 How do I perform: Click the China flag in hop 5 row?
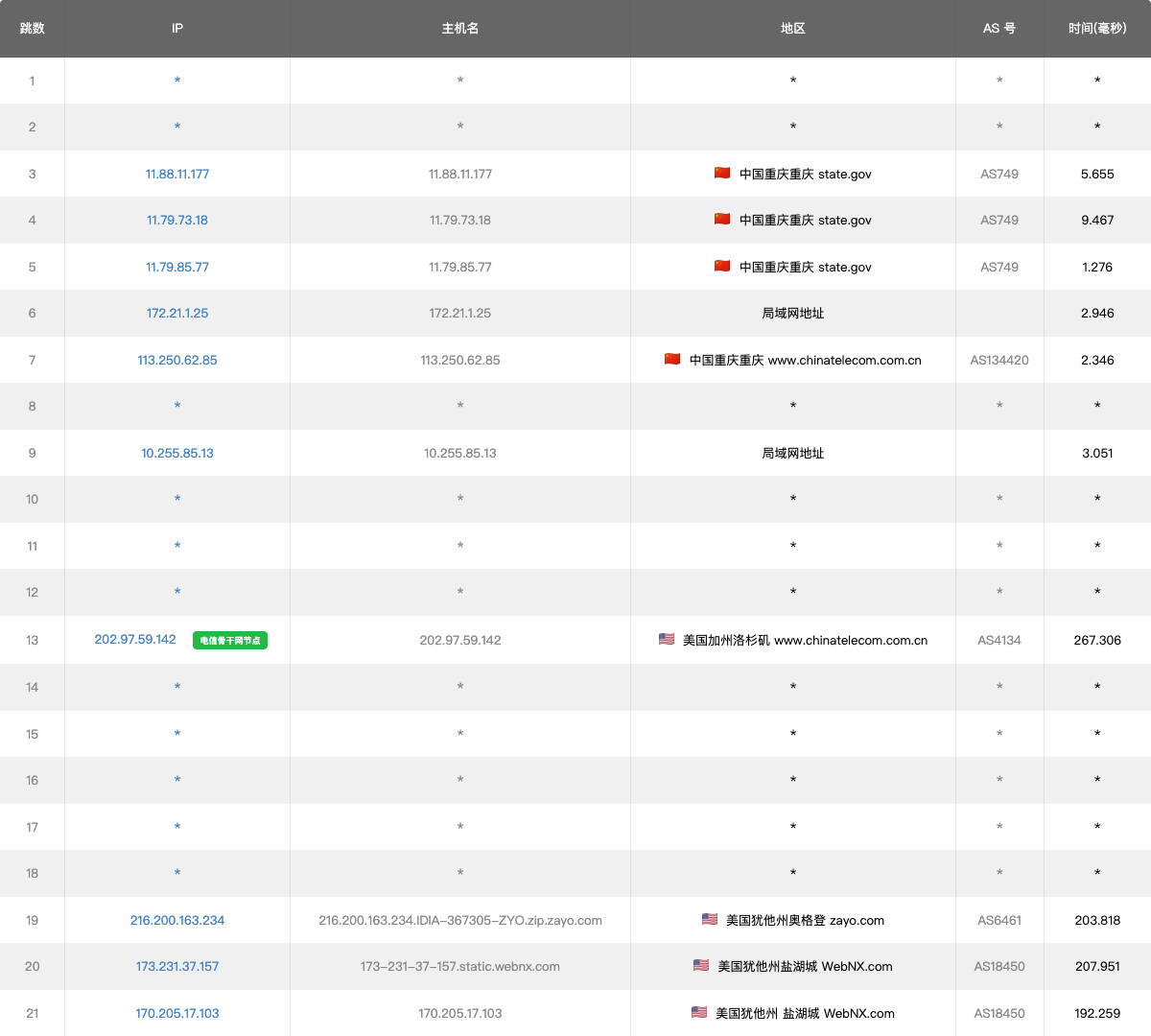[x=722, y=267]
